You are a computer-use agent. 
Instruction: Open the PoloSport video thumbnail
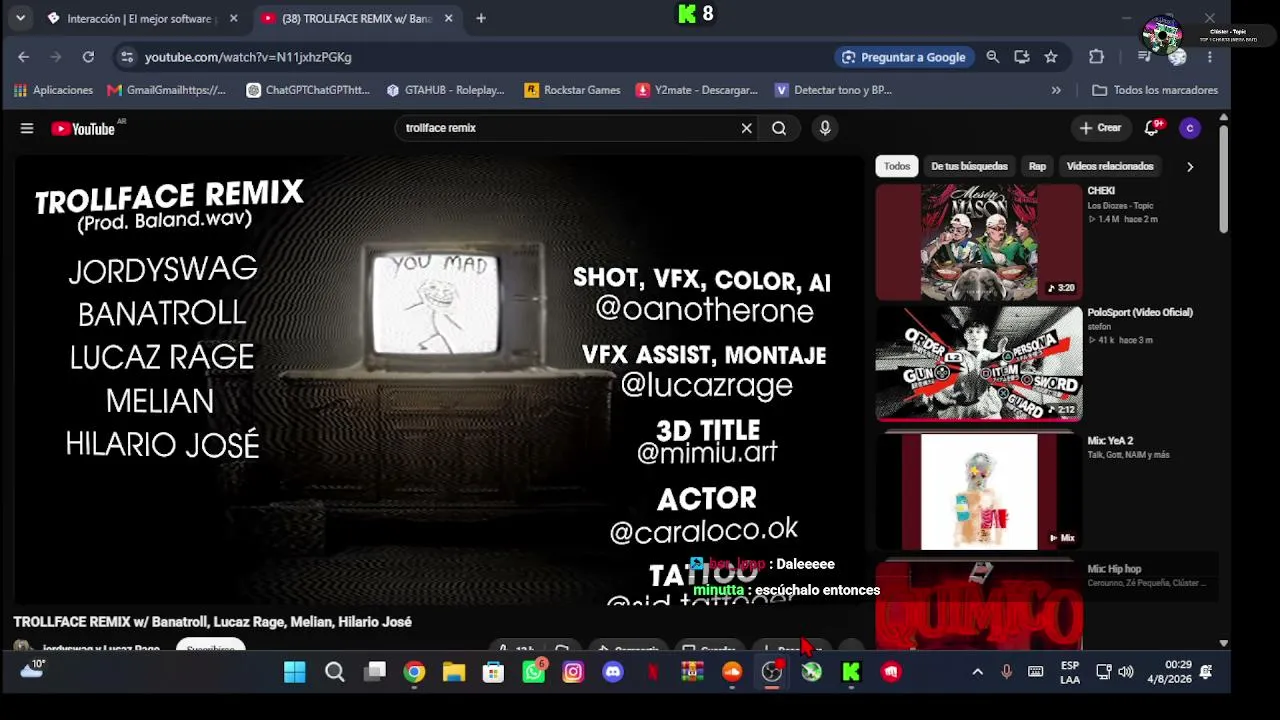tap(979, 364)
